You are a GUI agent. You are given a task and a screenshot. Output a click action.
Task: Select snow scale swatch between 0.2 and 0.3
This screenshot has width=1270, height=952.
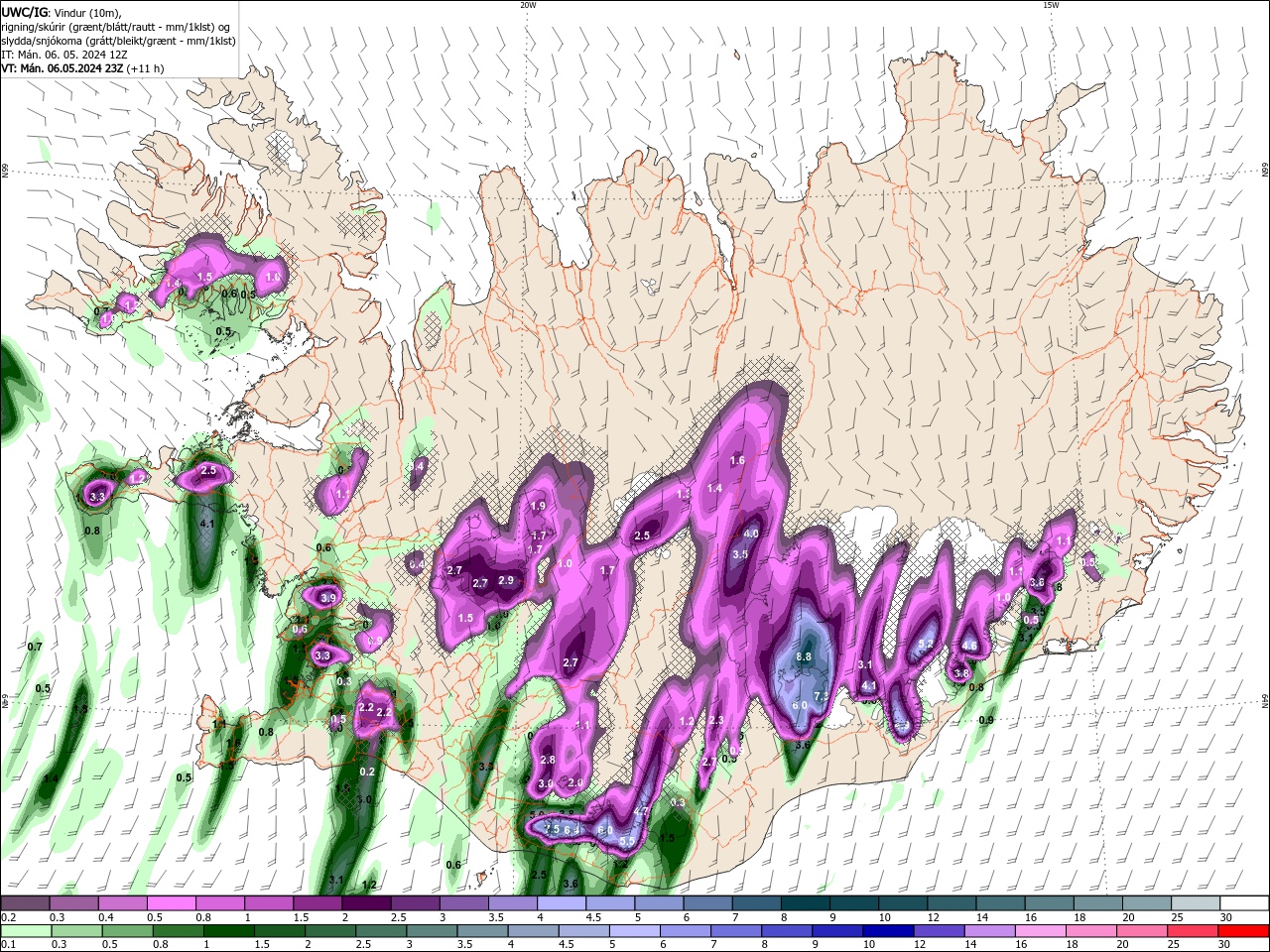click(x=27, y=902)
